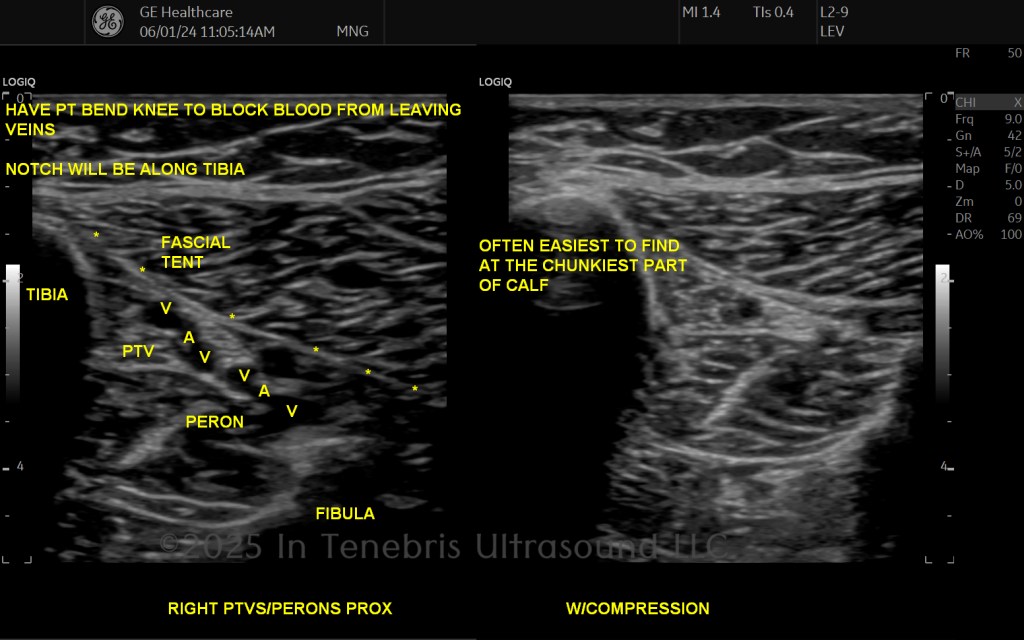Click the W/COMPRESSION caption
1024x640 pixels.
[x=637, y=609]
